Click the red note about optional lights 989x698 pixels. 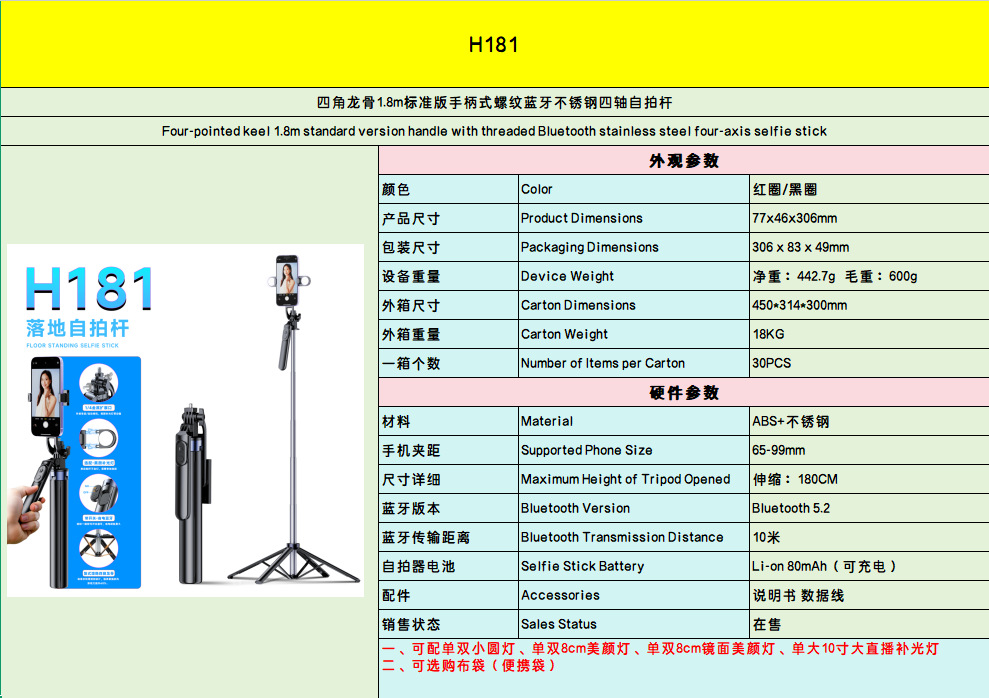pos(660,649)
